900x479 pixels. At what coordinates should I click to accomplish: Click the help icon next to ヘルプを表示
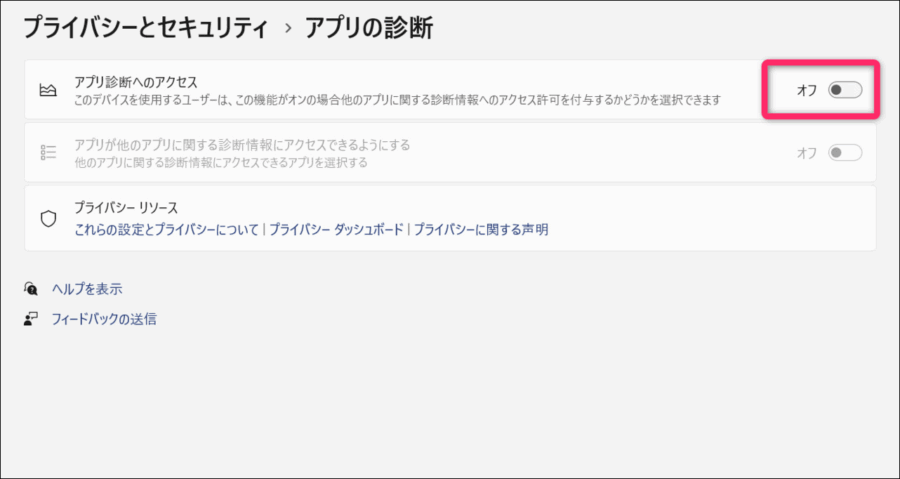[x=31, y=289]
